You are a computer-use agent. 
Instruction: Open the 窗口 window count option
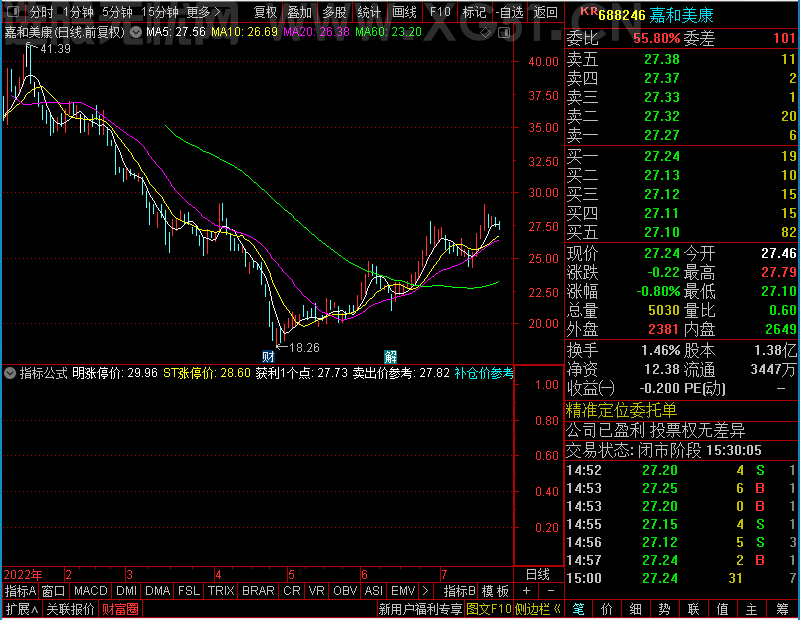[54, 591]
